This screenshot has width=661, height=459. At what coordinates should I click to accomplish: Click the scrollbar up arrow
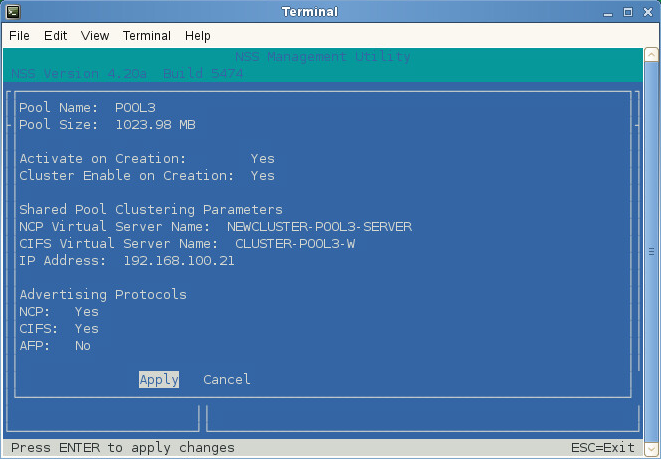(x=651, y=55)
